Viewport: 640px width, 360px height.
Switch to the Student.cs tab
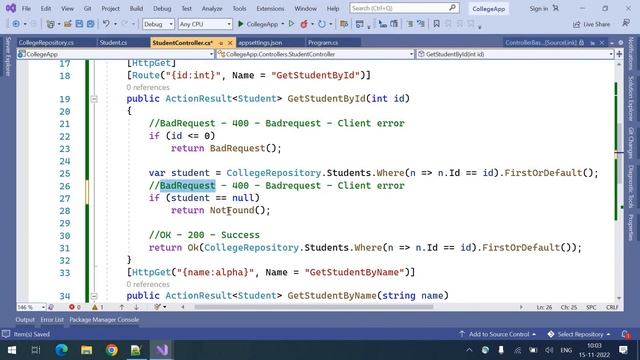(x=113, y=42)
